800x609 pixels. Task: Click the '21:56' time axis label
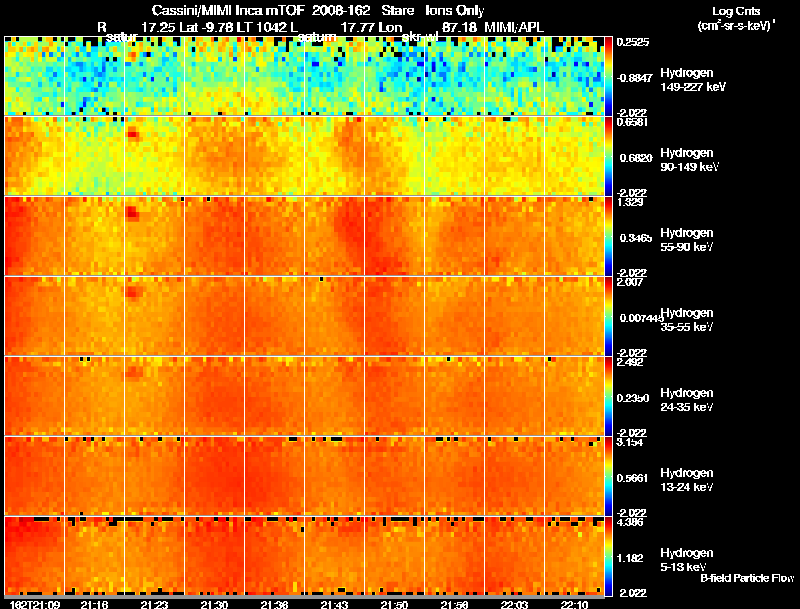click(x=454, y=604)
